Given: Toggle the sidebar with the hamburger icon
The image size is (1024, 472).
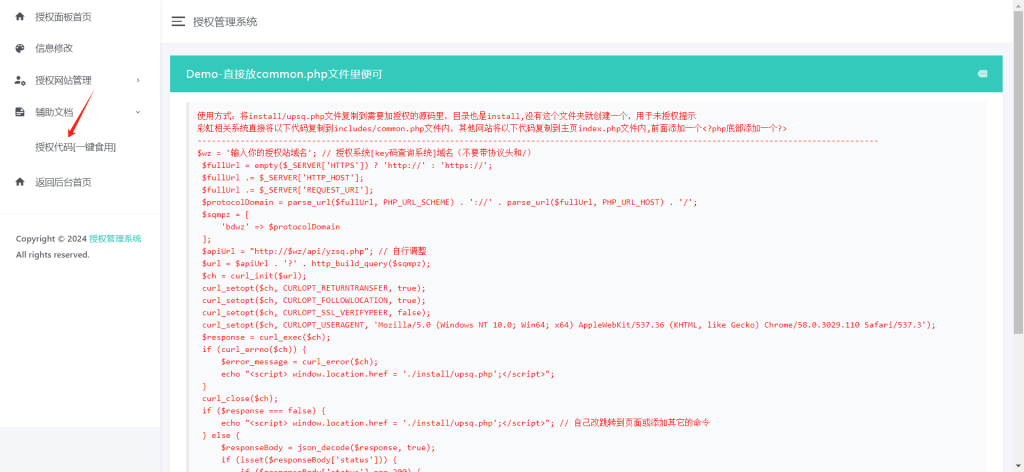Looking at the screenshot, I should 178,21.
